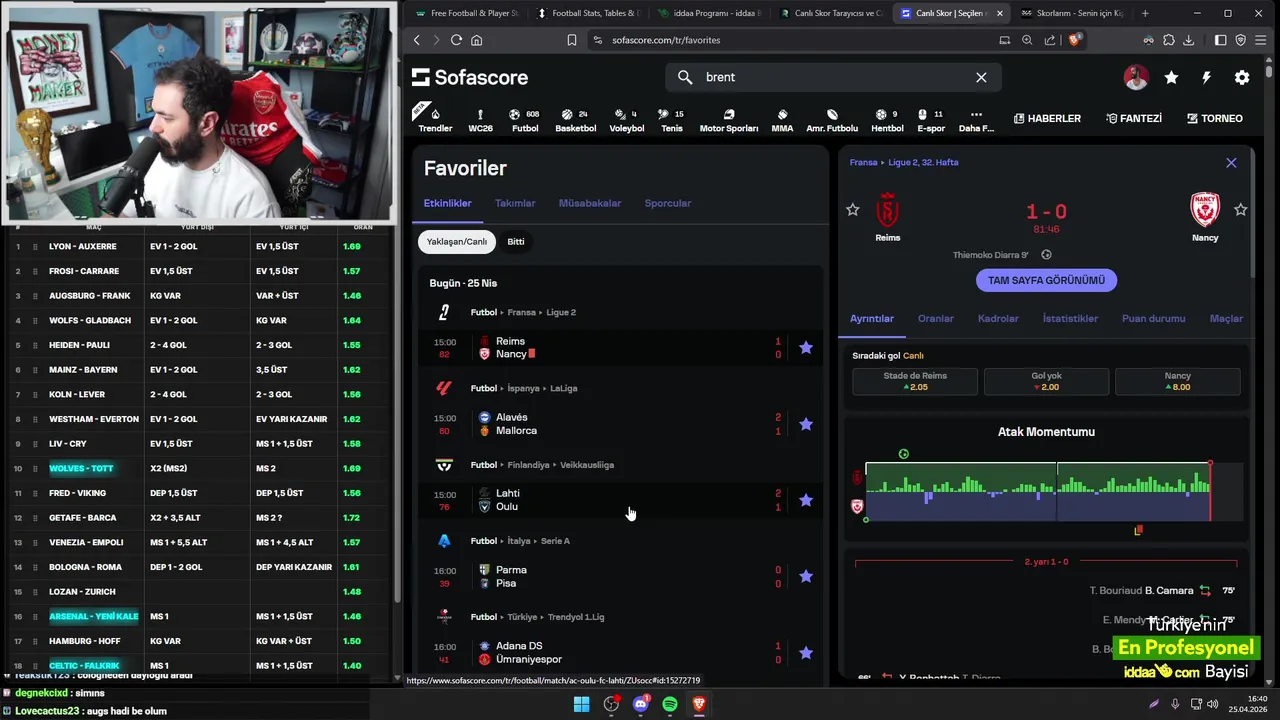Open Ligue 2, 32. Hafta link

(923, 162)
